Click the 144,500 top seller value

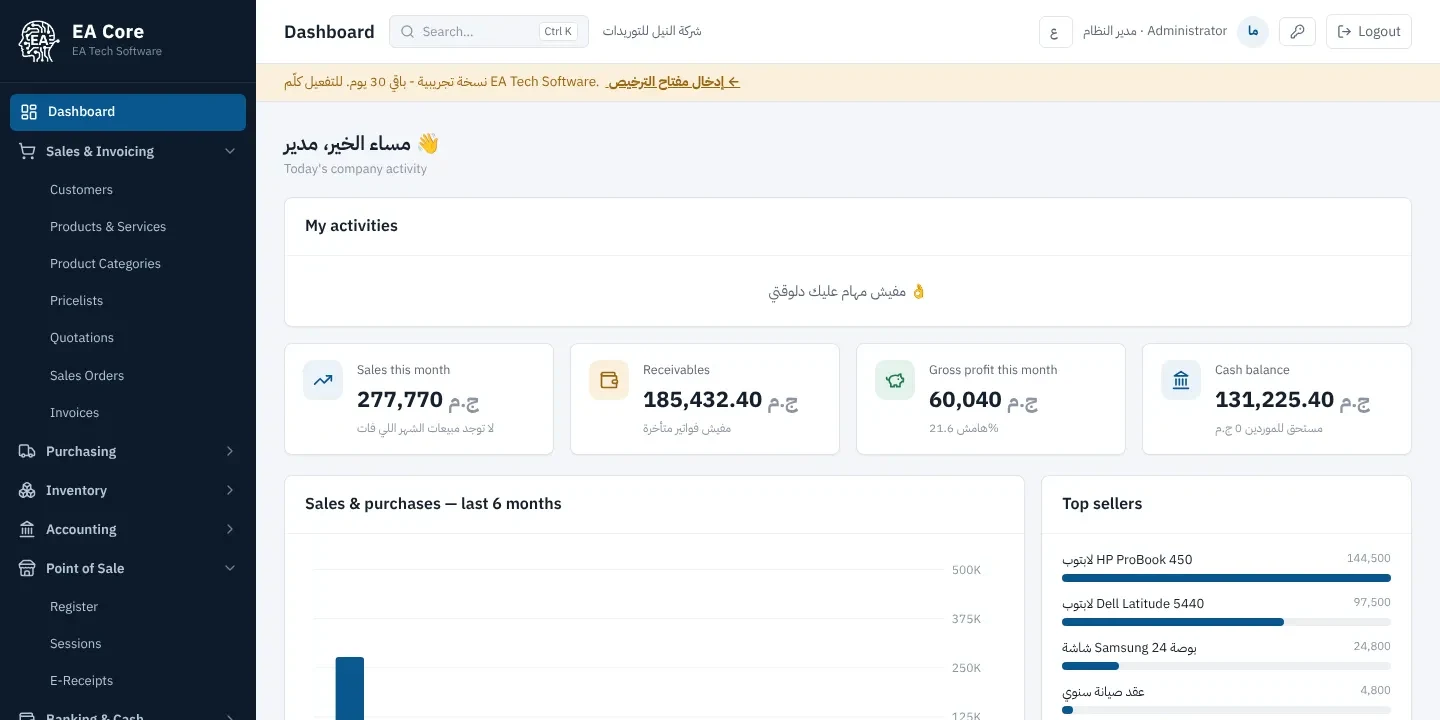pyautogui.click(x=1369, y=558)
